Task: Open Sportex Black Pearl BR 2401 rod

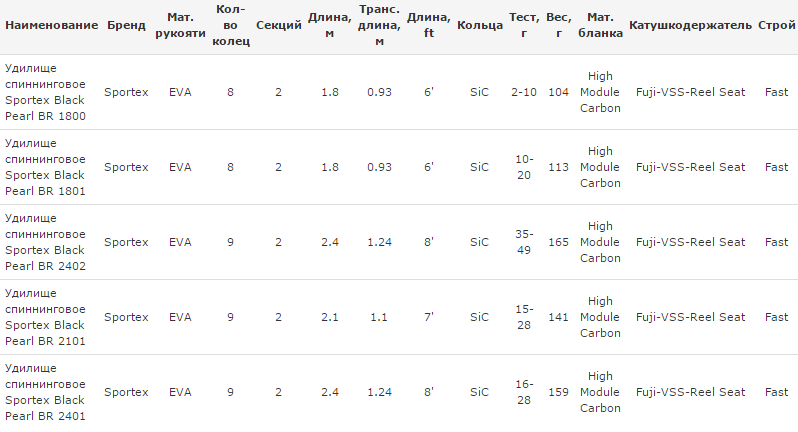Action: (45, 392)
